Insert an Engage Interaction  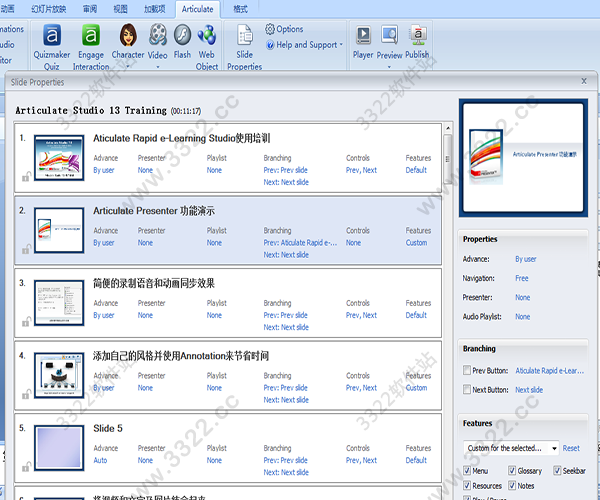(91, 47)
